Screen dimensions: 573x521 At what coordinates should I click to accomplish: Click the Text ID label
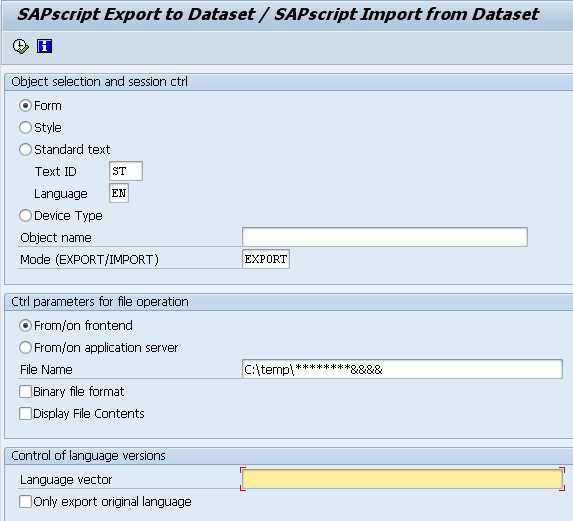click(56, 171)
